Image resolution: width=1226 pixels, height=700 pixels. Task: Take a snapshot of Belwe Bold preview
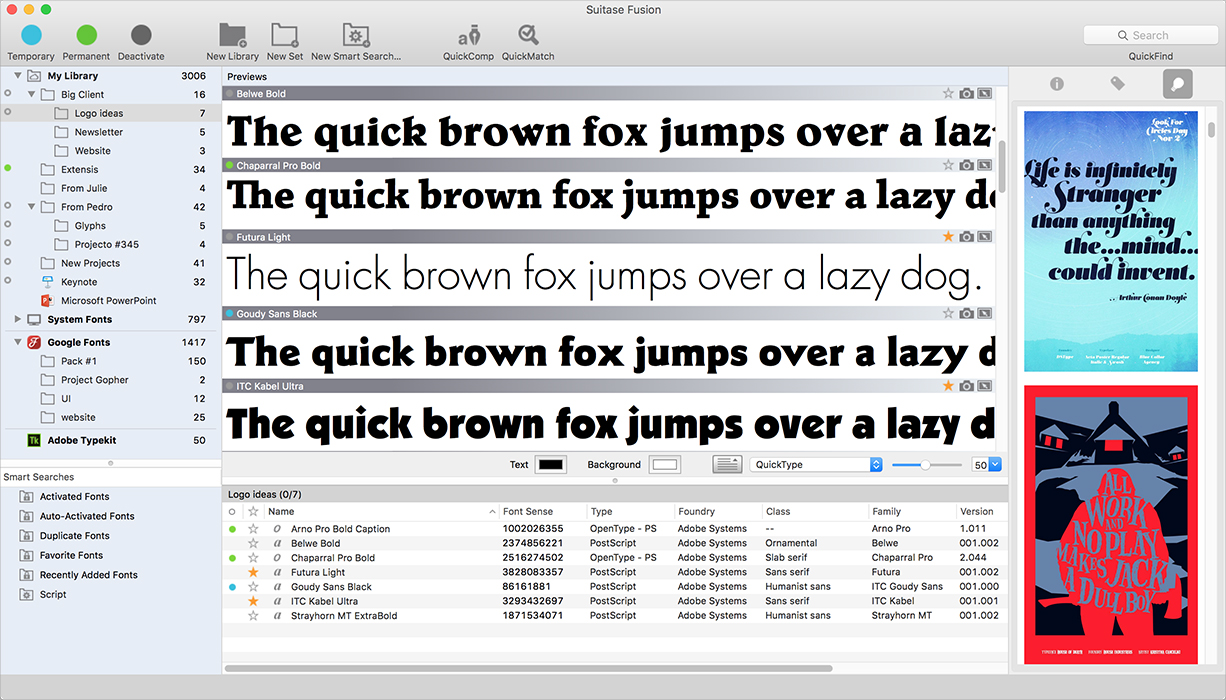(966, 94)
